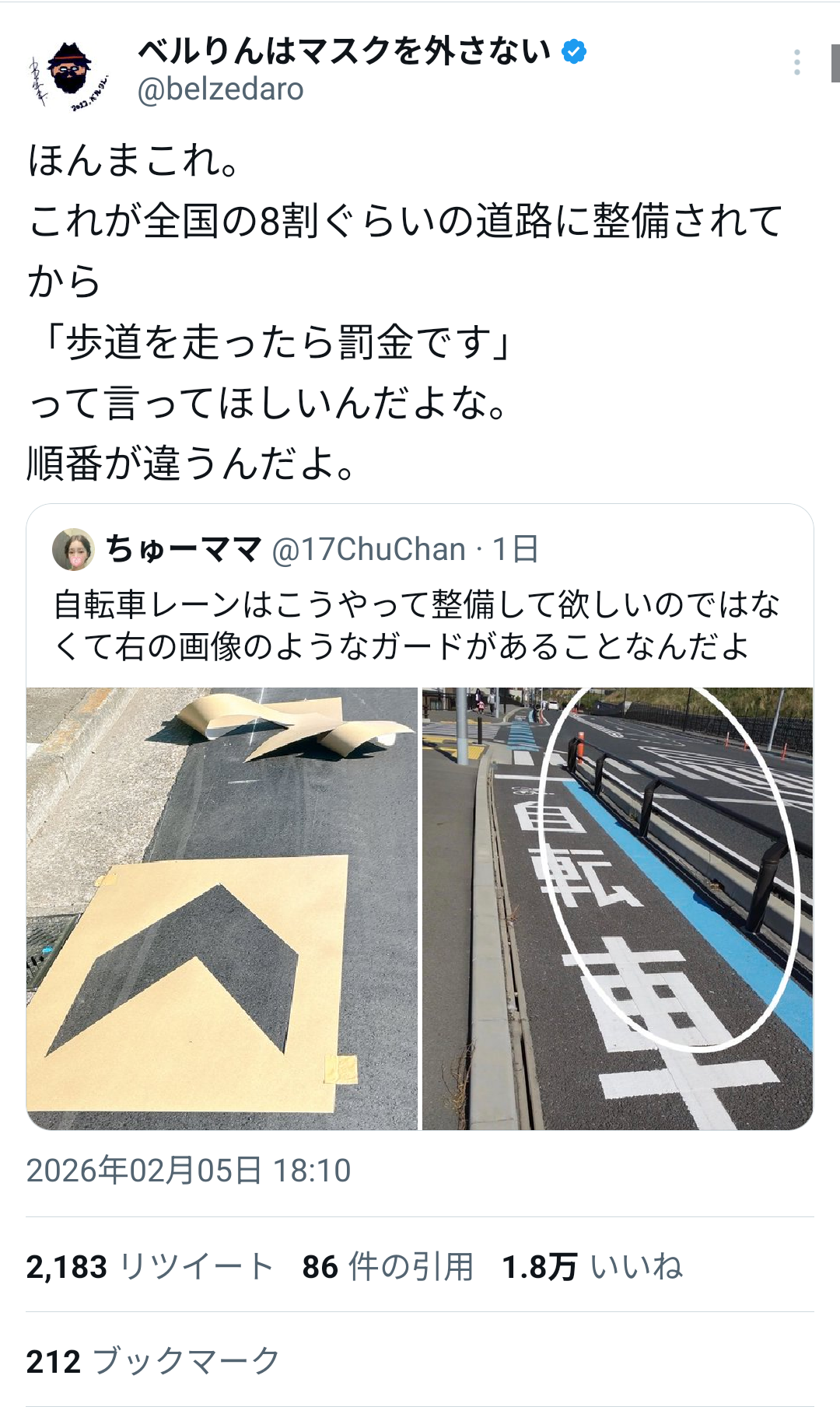Click the scrollbar thumb at the right edge
This screenshot has width=840, height=1407.
835,64
